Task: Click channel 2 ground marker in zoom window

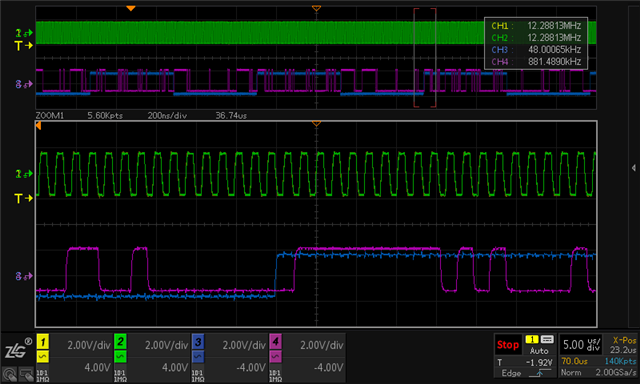Action: pos(23,174)
